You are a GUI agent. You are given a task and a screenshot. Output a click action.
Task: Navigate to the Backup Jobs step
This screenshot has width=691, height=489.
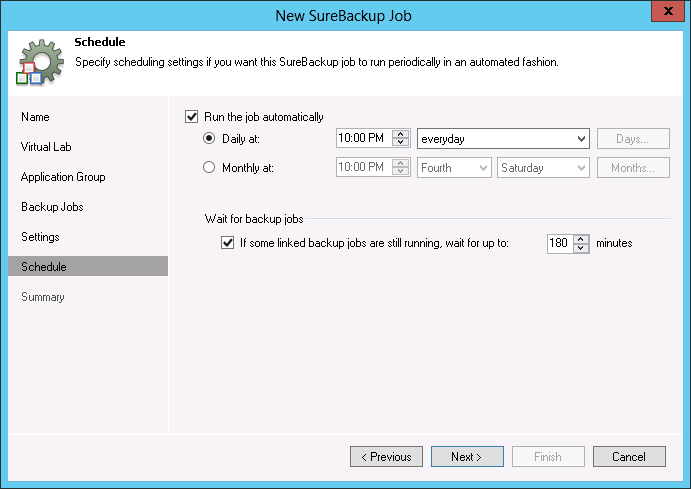pyautogui.click(x=52, y=207)
